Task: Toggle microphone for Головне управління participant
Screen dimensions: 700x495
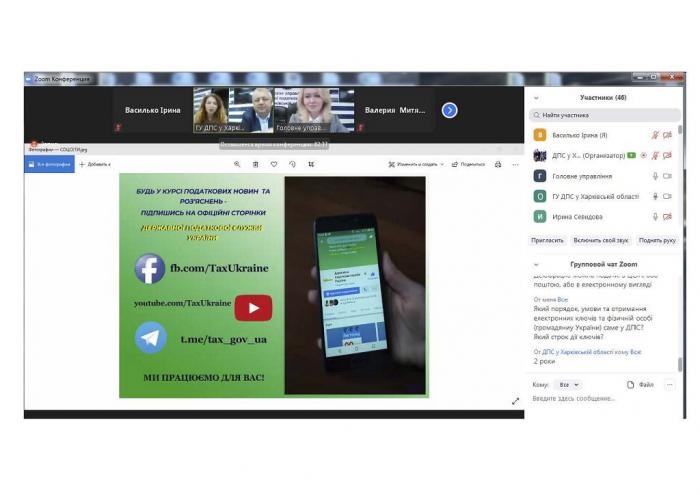Action: pos(656,176)
